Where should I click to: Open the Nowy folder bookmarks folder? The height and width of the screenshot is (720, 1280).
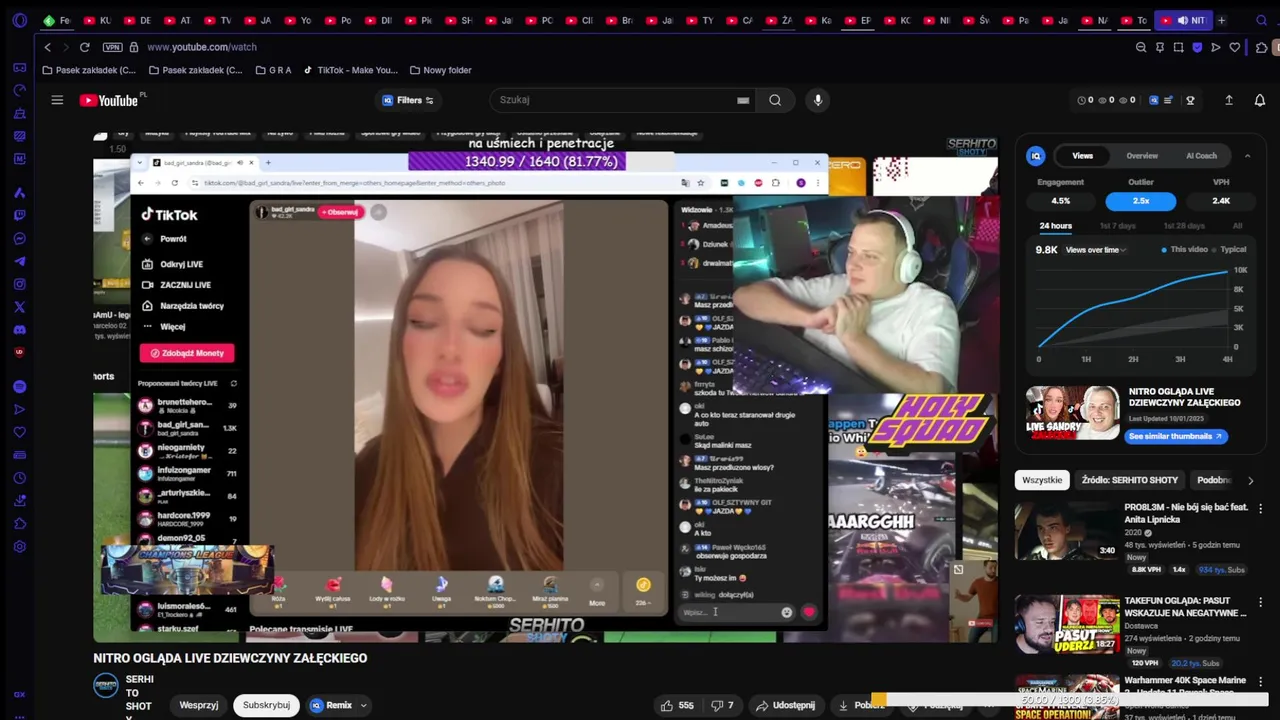(440, 70)
